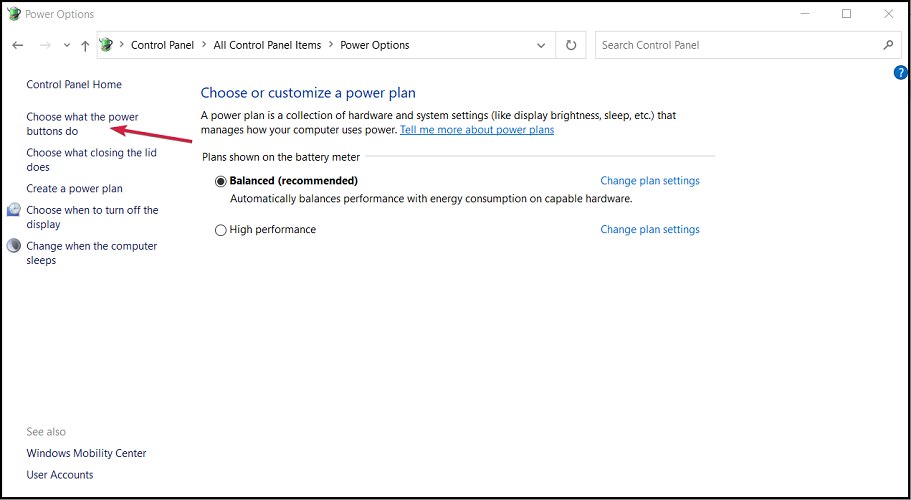
Task: Click the Power Options icon in address bar
Action: [107, 45]
